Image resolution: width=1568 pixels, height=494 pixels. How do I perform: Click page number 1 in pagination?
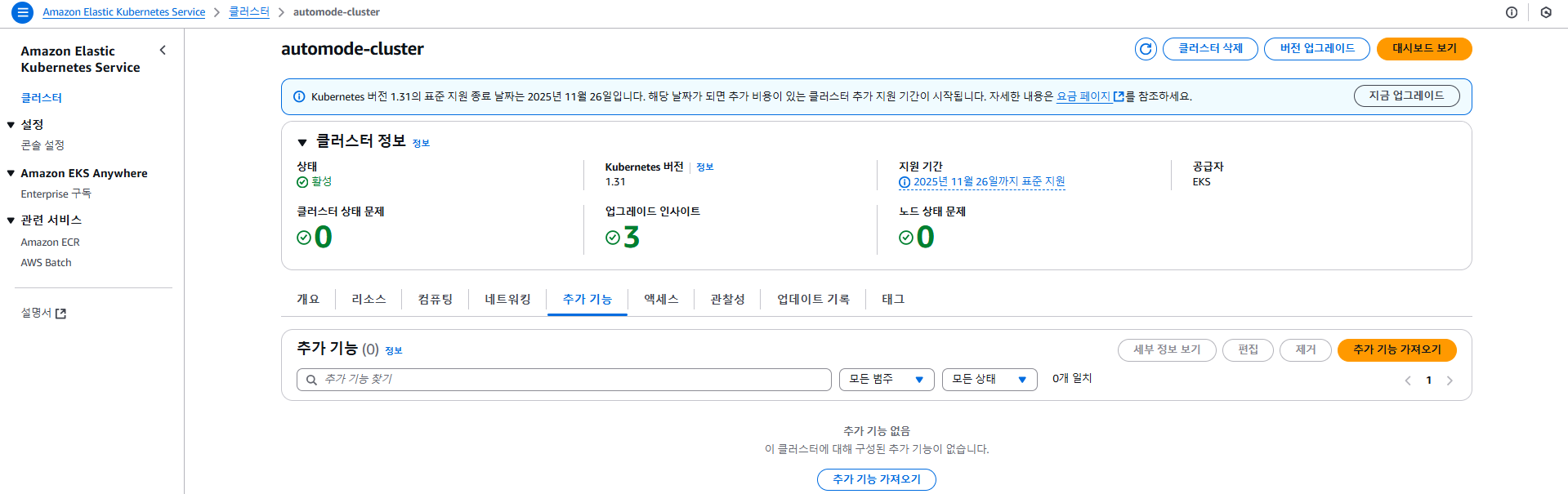1428,381
